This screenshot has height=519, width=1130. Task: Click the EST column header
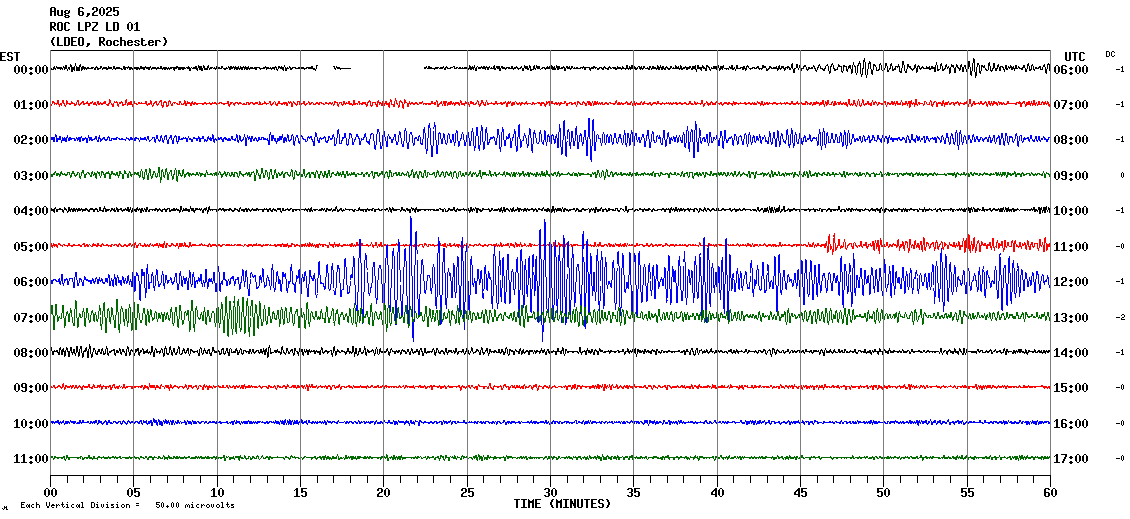(x=10, y=56)
